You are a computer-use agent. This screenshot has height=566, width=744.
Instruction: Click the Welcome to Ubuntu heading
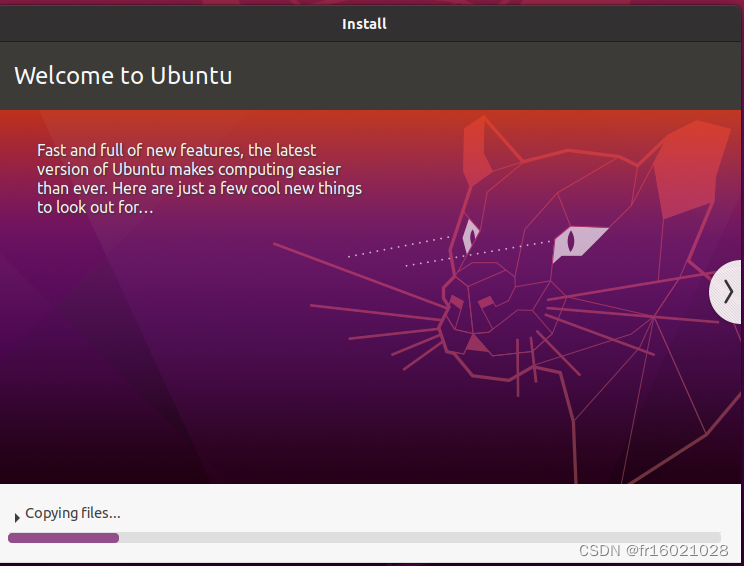(x=123, y=75)
